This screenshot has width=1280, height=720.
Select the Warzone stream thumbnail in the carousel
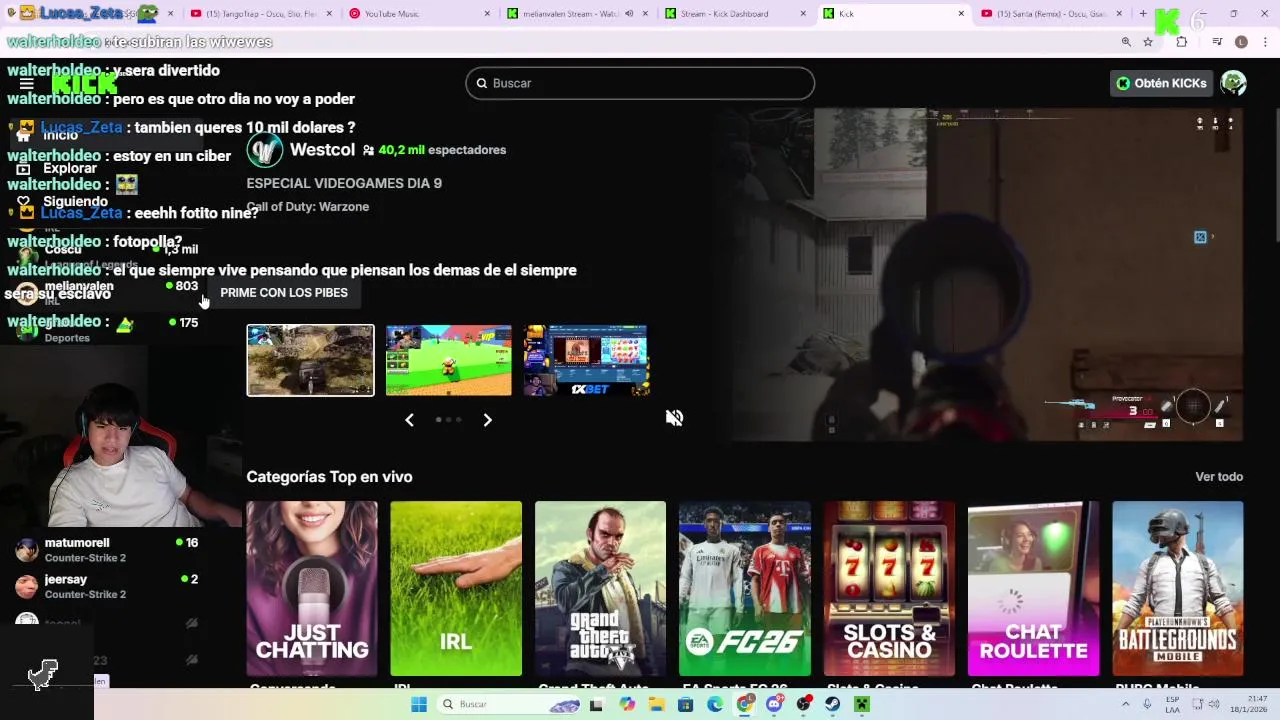point(310,360)
